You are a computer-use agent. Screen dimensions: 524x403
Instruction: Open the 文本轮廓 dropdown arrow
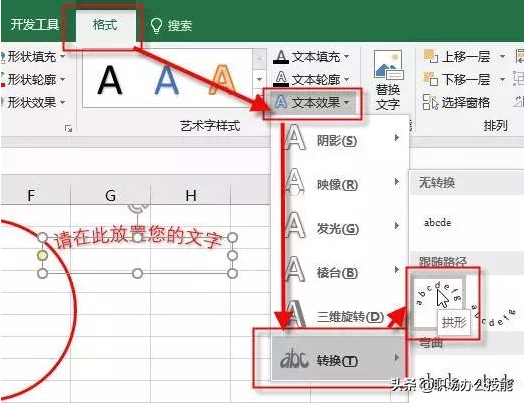pyautogui.click(x=346, y=80)
